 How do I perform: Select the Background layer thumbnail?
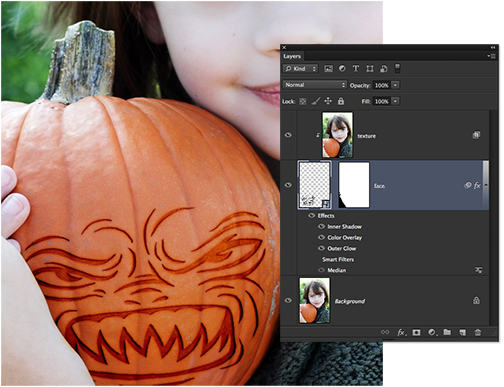coord(315,301)
